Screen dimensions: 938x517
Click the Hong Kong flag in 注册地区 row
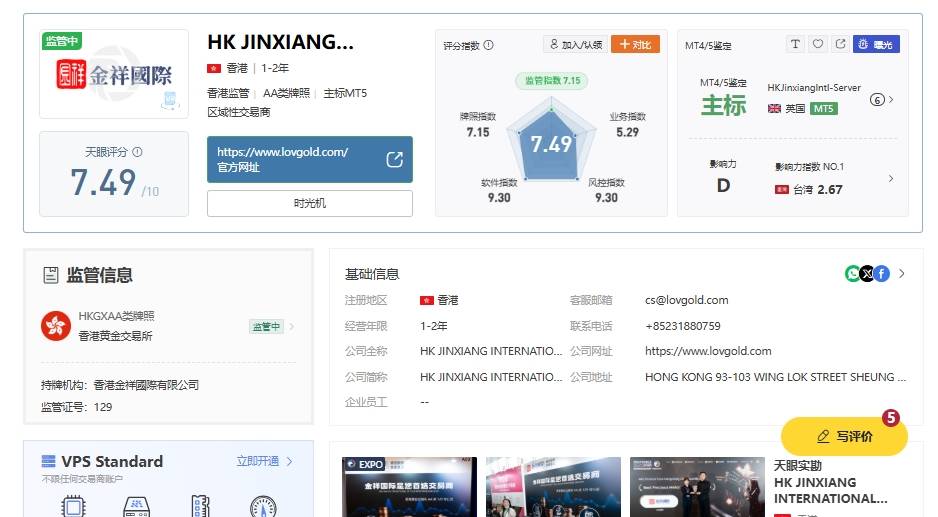pyautogui.click(x=427, y=300)
